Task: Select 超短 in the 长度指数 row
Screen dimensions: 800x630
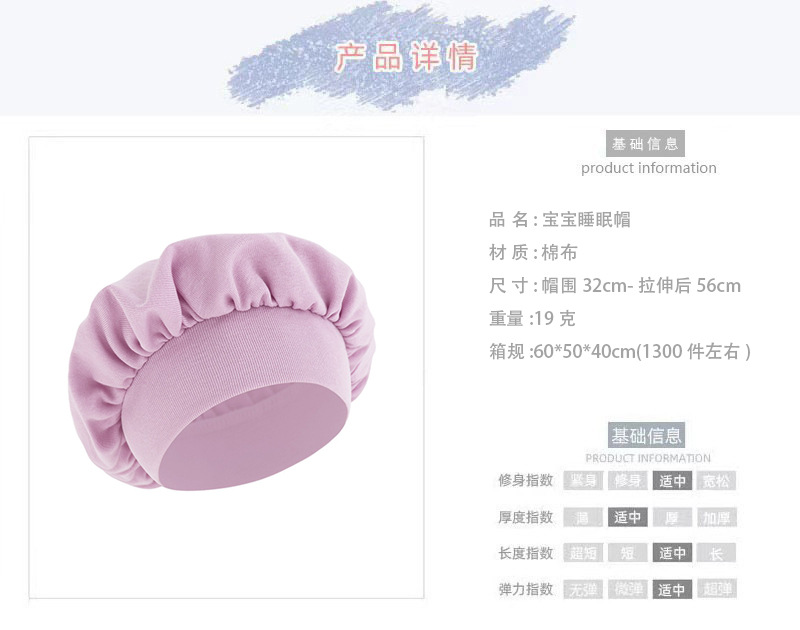Action: 583,553
